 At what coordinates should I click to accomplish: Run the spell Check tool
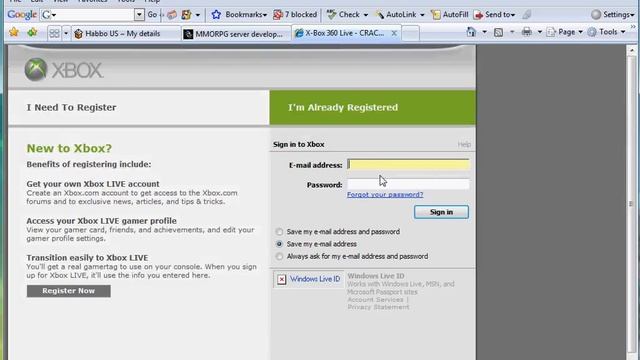pyautogui.click(x=343, y=15)
